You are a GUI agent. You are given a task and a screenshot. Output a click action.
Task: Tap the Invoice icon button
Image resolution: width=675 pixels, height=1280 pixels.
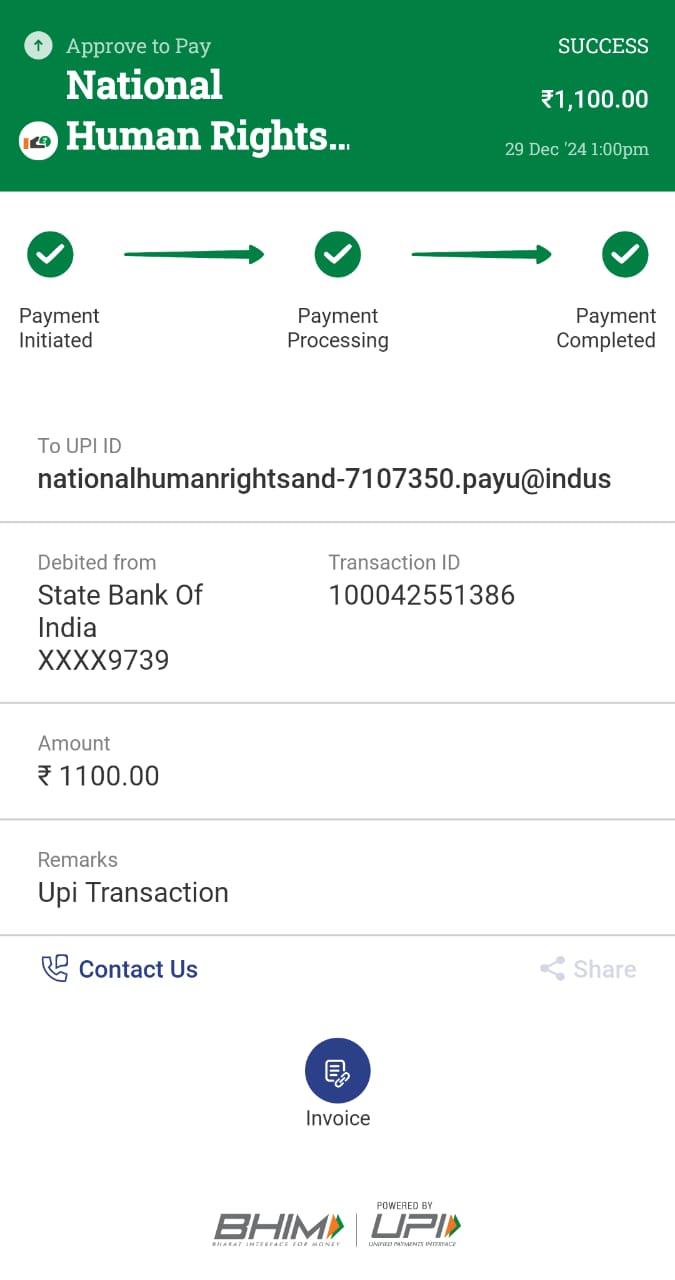coord(337,1071)
